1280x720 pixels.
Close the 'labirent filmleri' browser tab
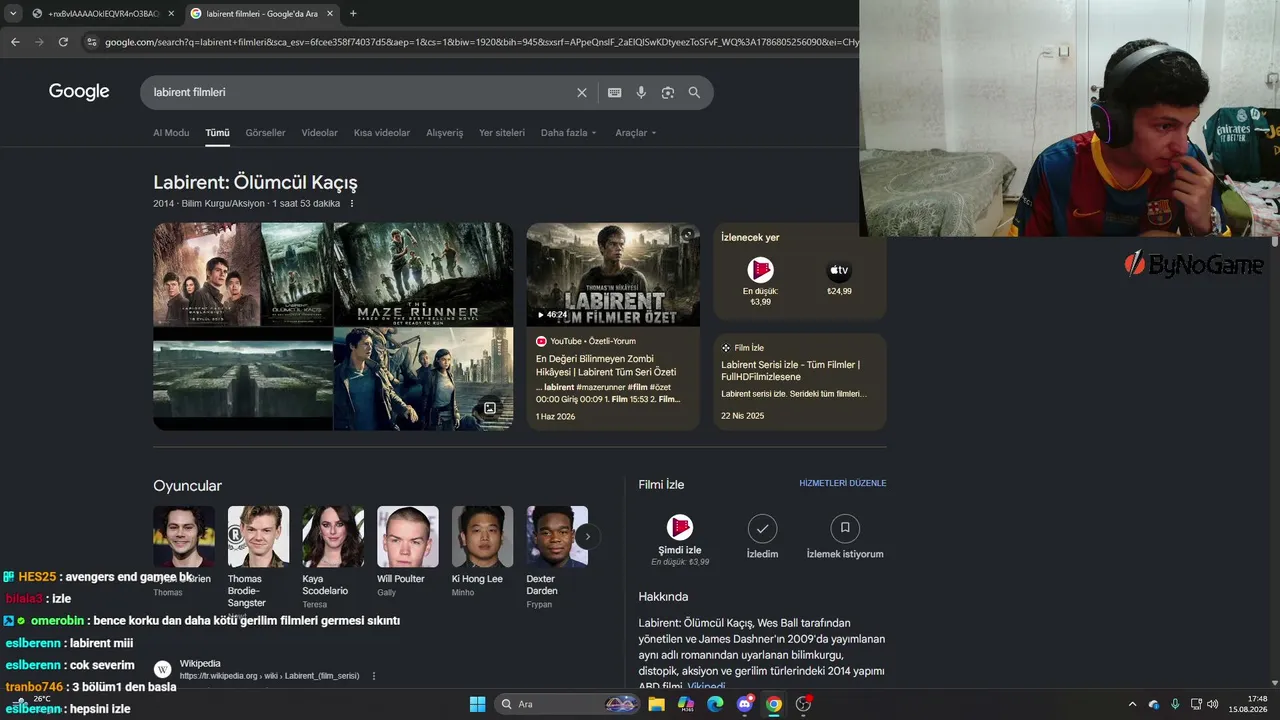(329, 13)
